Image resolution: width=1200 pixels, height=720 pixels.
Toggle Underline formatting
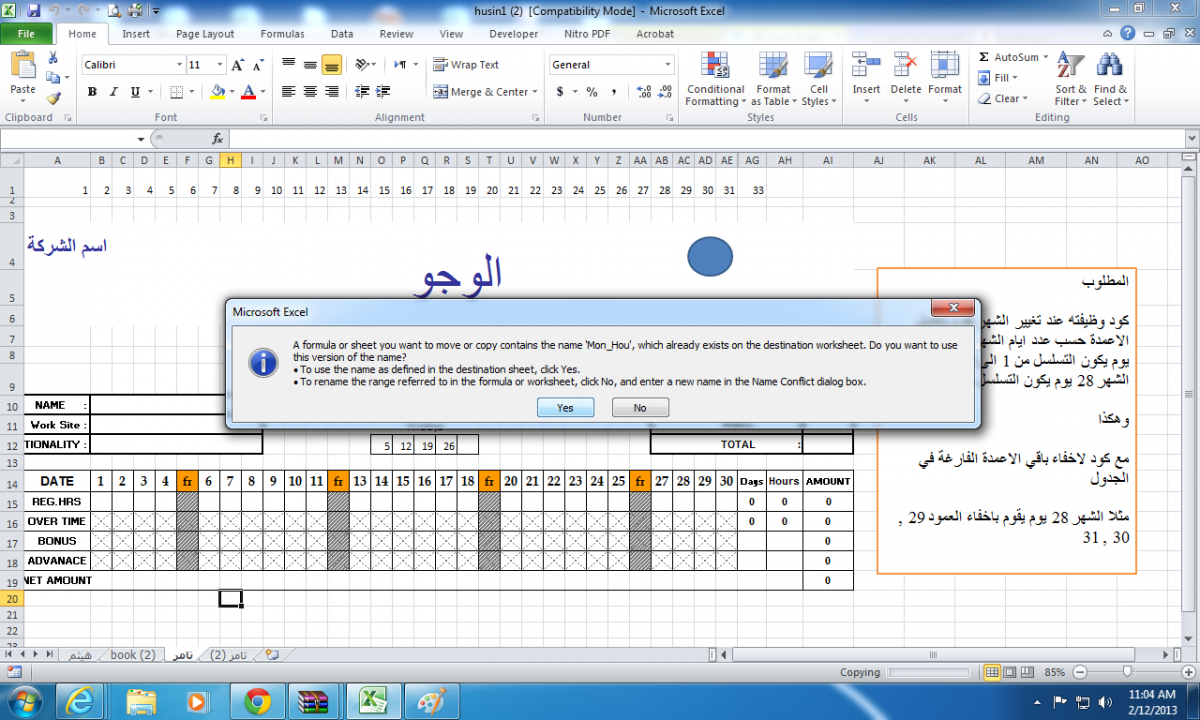(135, 92)
